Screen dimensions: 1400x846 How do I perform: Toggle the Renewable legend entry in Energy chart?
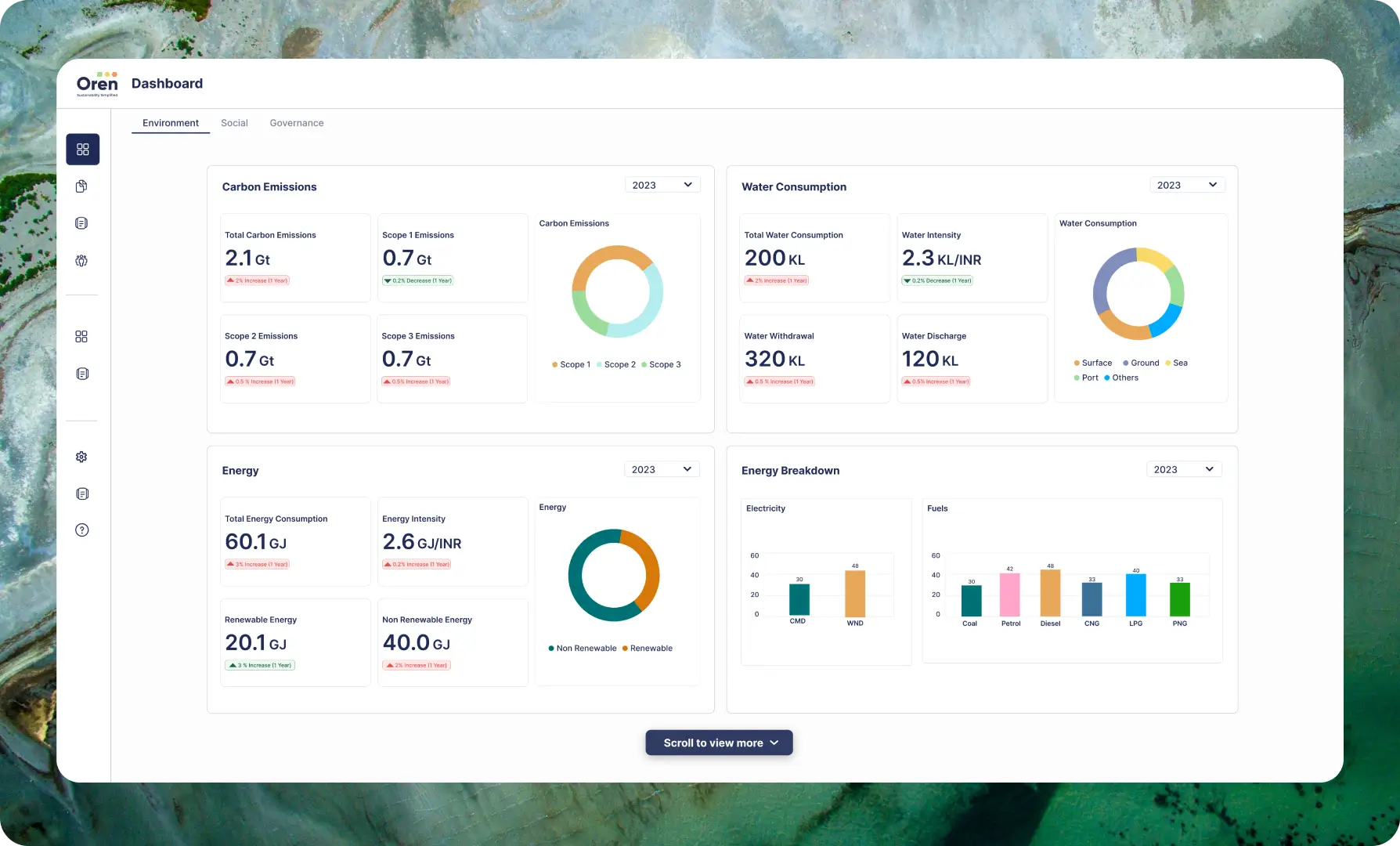648,648
